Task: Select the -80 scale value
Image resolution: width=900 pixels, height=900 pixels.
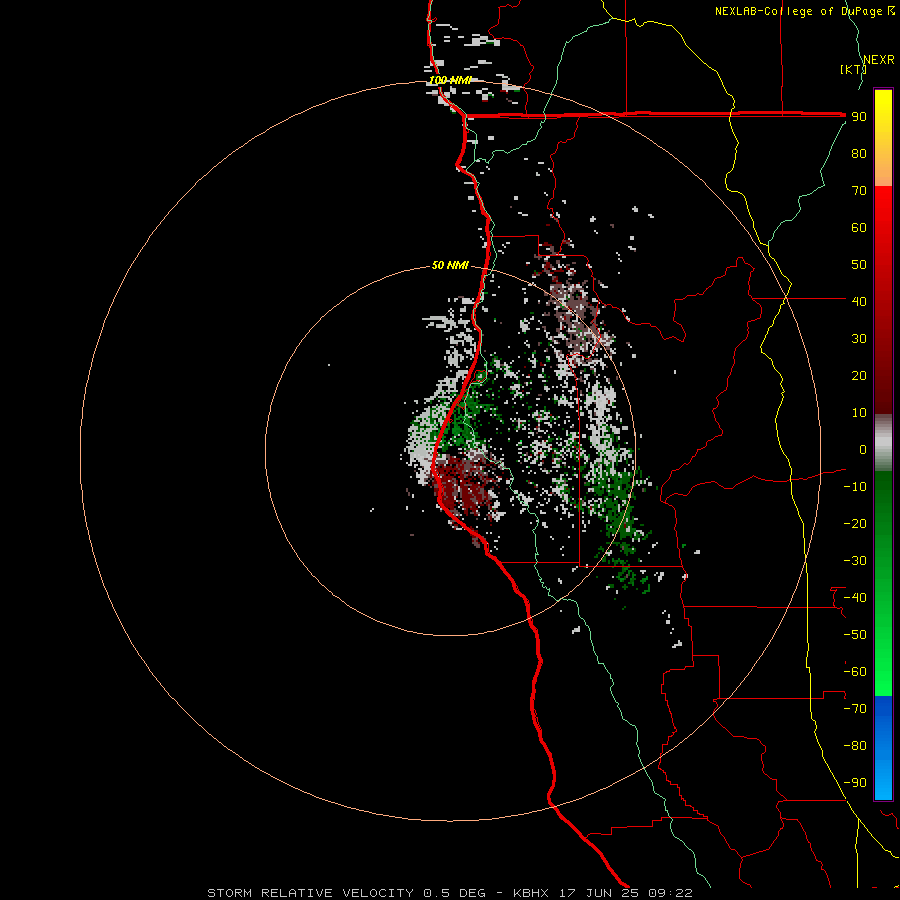Action: [x=855, y=746]
